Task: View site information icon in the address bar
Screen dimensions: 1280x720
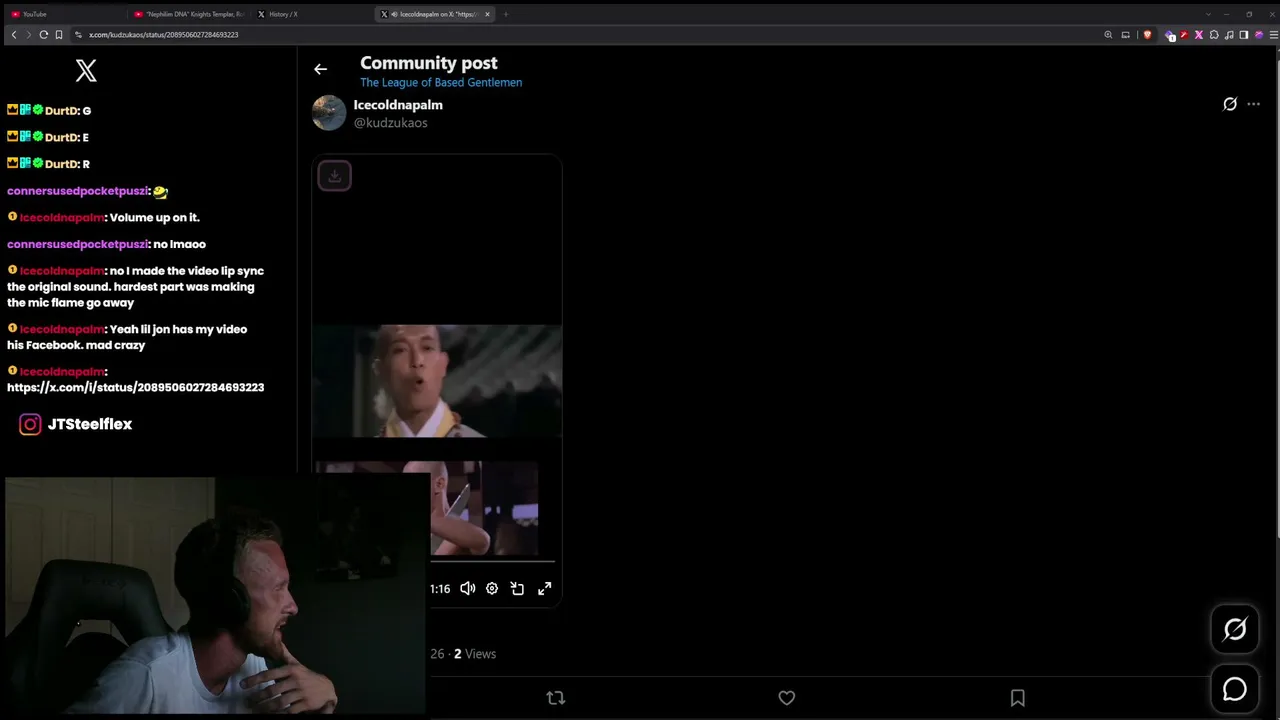Action: click(x=78, y=35)
